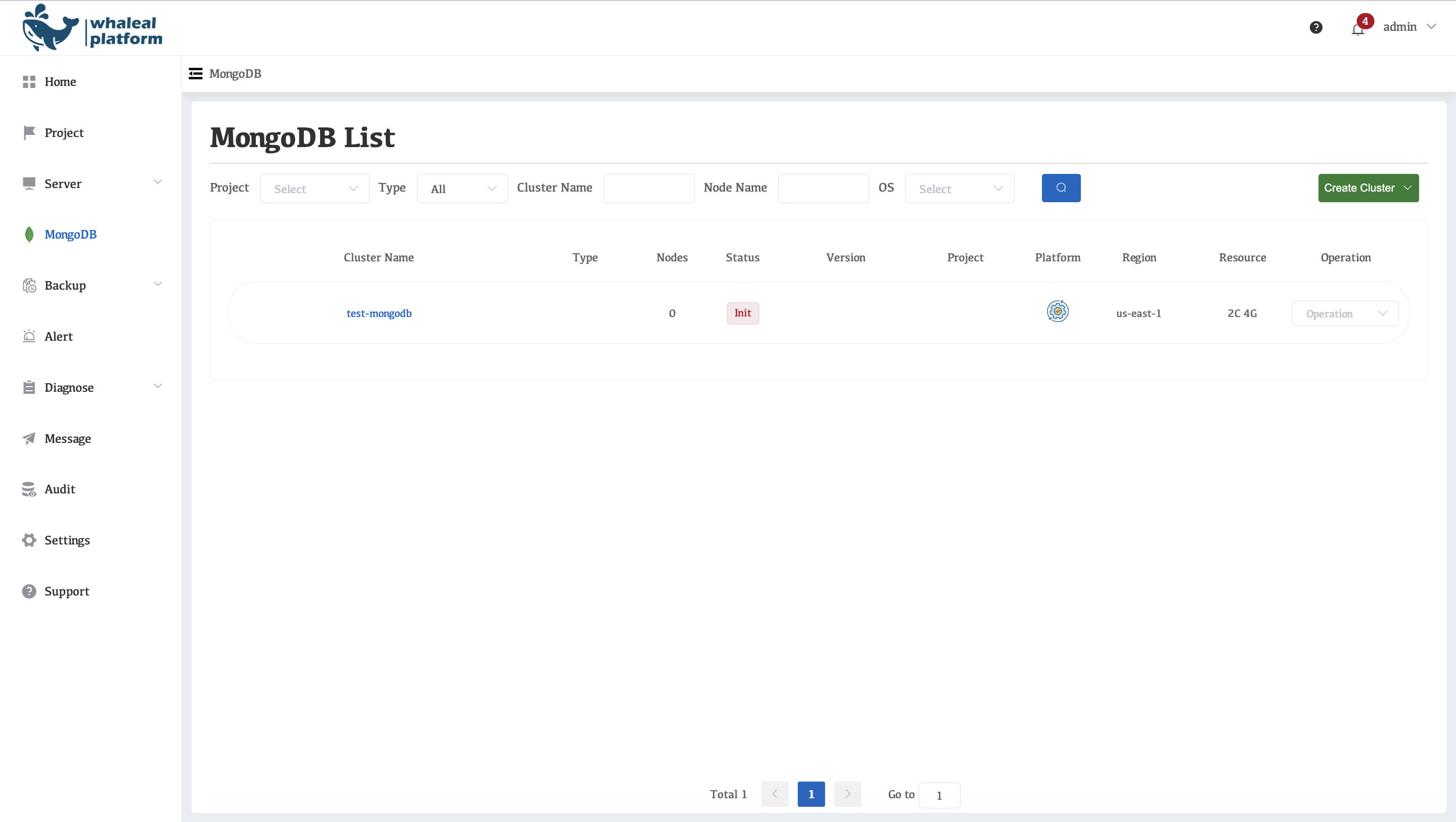The width and height of the screenshot is (1456, 822).
Task: Click the Settings gear icon in sidebar
Action: (29, 540)
